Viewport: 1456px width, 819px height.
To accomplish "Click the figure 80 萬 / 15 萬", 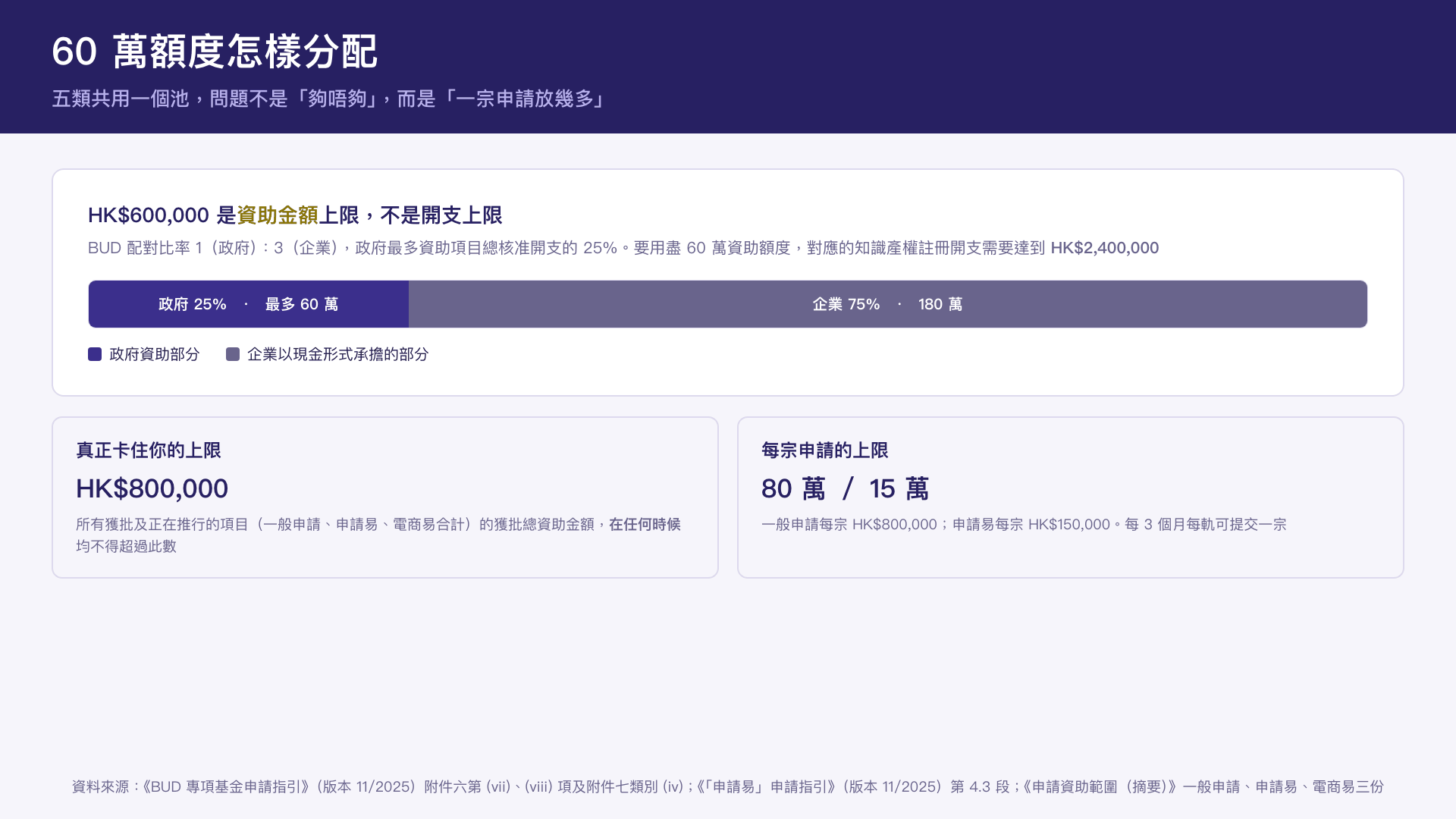I will (845, 488).
